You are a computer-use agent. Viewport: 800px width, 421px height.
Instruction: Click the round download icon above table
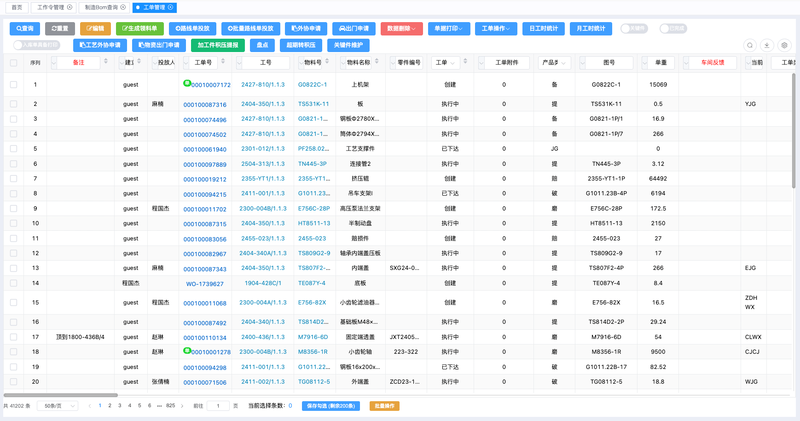point(767,45)
